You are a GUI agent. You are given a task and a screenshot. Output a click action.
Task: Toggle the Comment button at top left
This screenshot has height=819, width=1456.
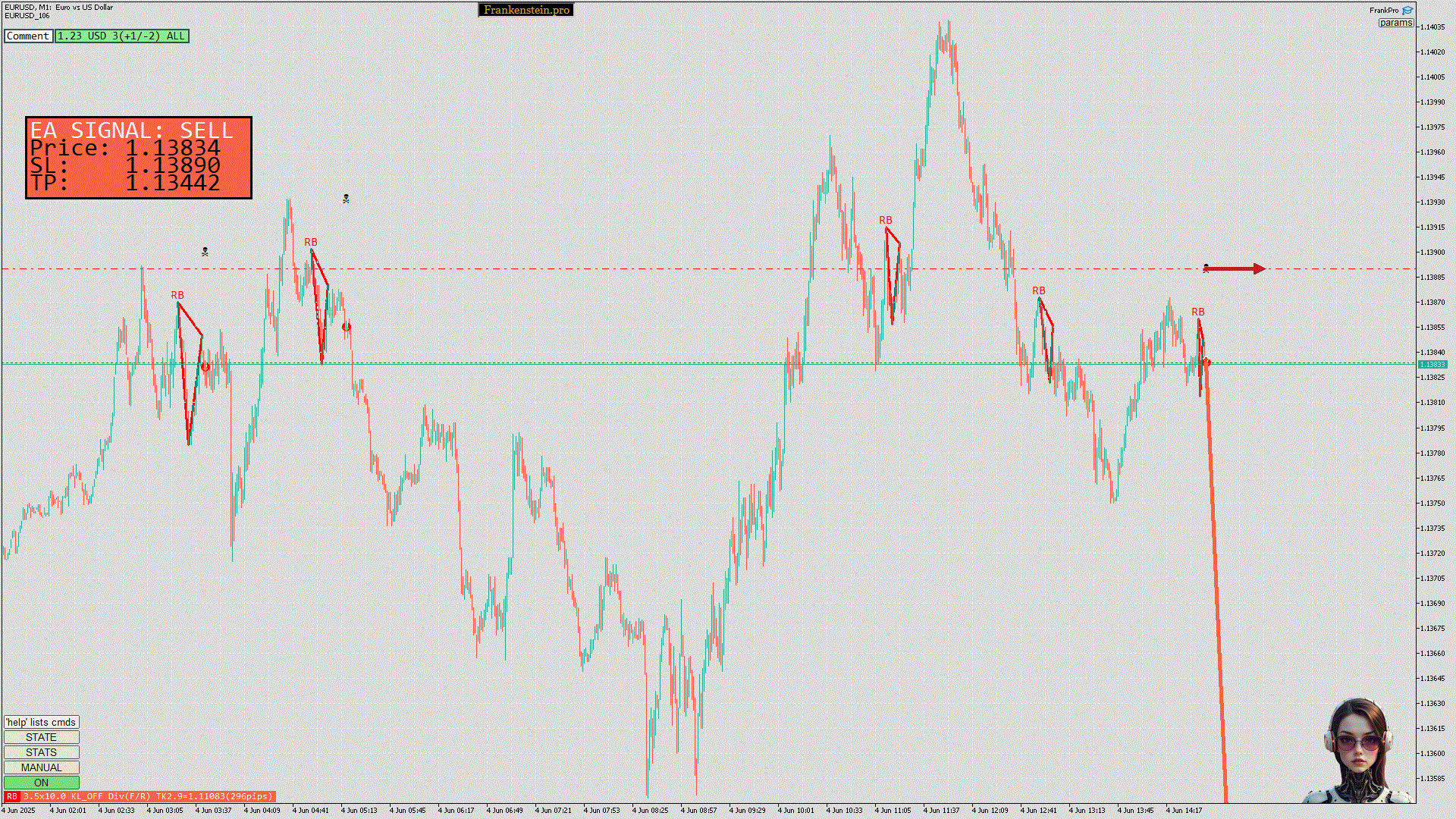pos(28,36)
